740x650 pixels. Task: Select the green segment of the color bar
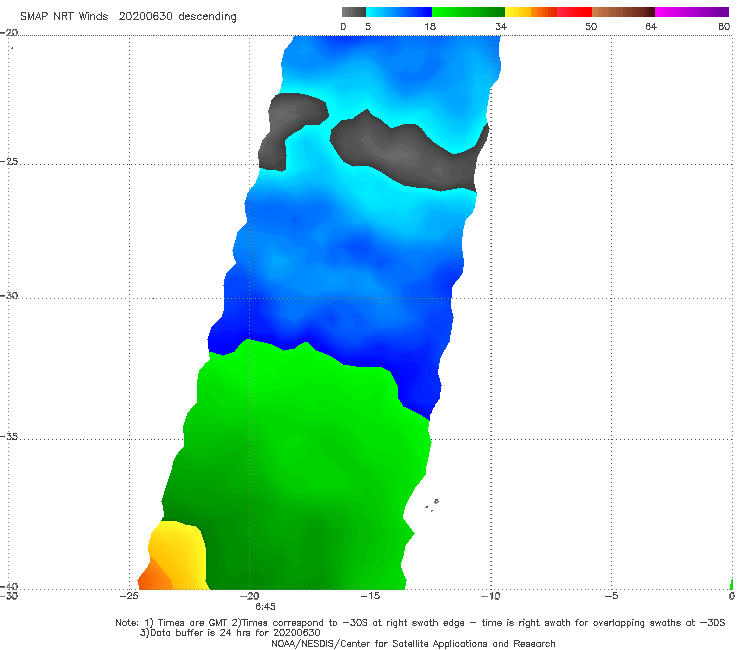tap(468, 12)
